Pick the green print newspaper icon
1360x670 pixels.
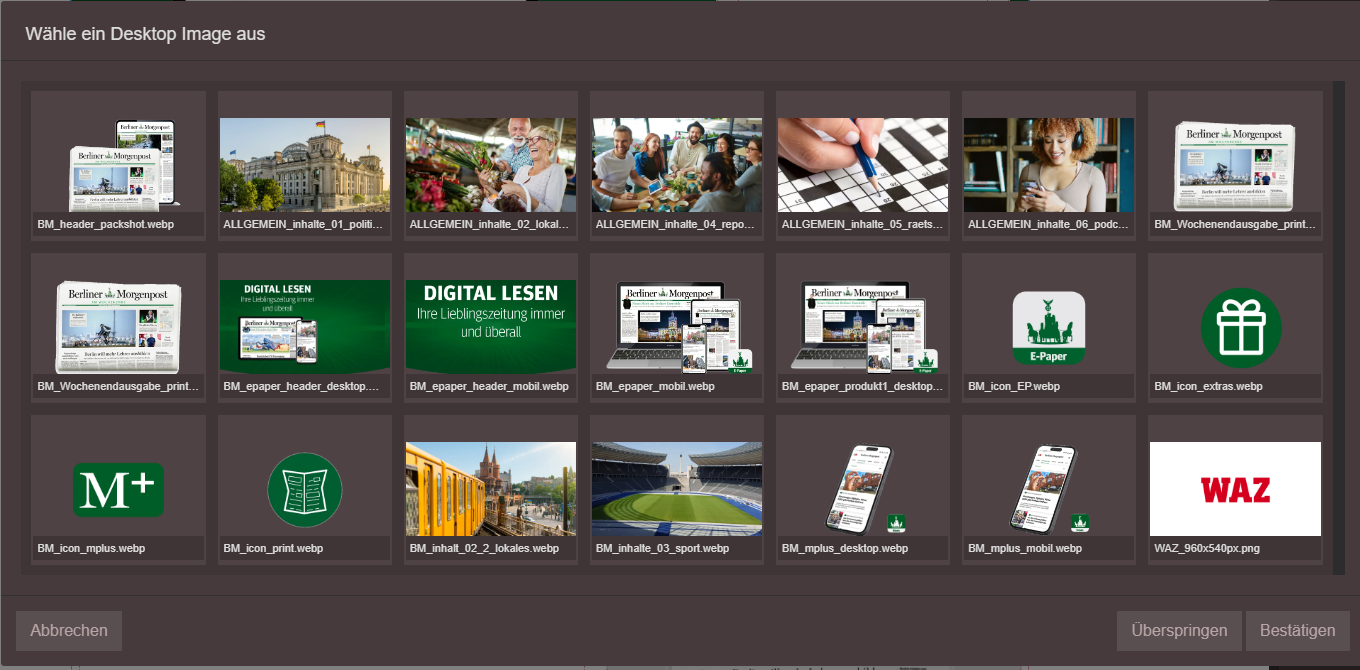304,489
